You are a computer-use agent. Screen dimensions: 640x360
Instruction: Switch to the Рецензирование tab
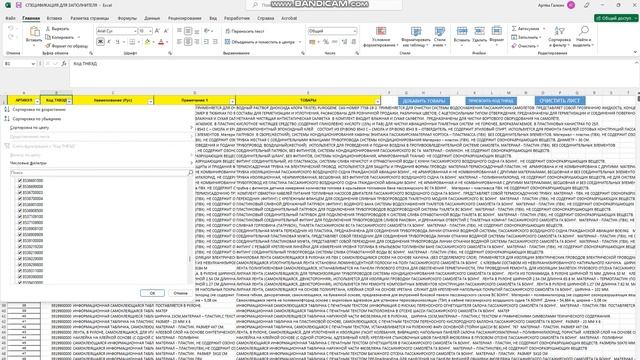[184, 18]
